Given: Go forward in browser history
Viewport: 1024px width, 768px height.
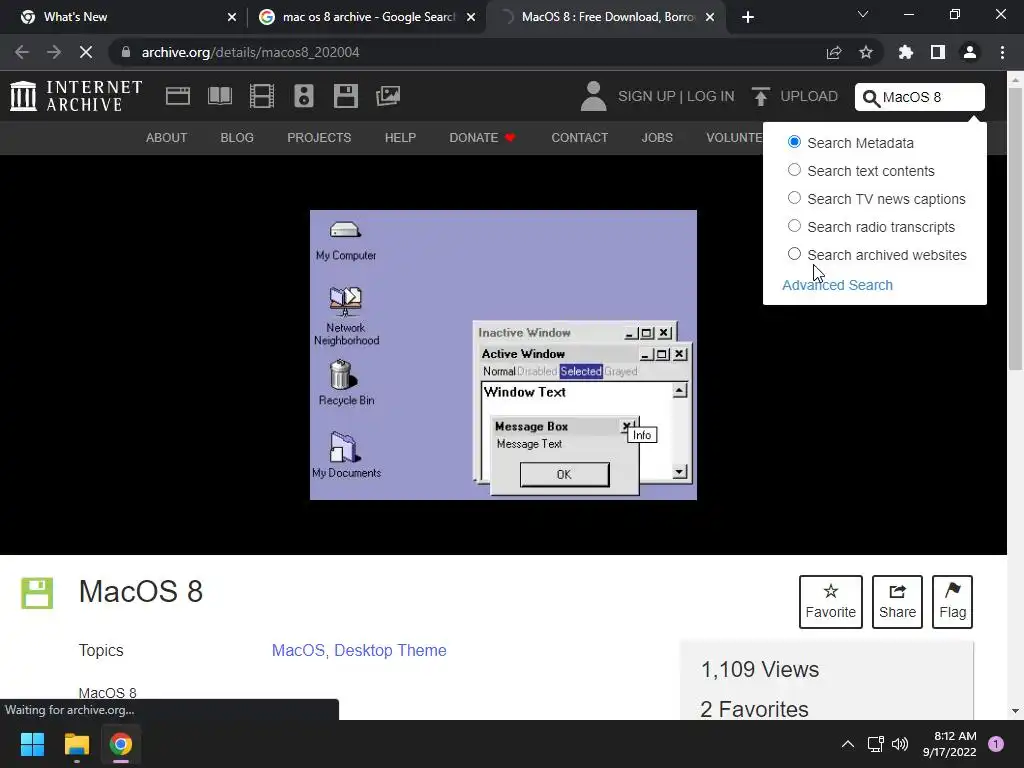Looking at the screenshot, I should tap(54, 52).
